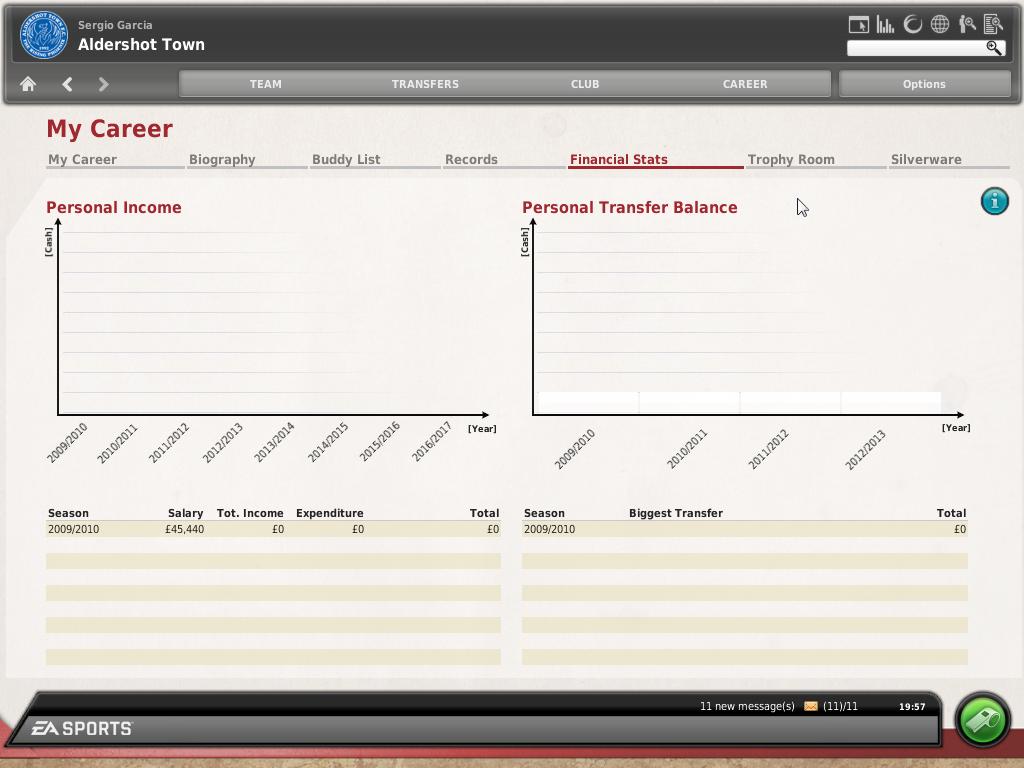Screen dimensions: 1024x768
Task: Click the blue info icon
Action: coord(994,202)
